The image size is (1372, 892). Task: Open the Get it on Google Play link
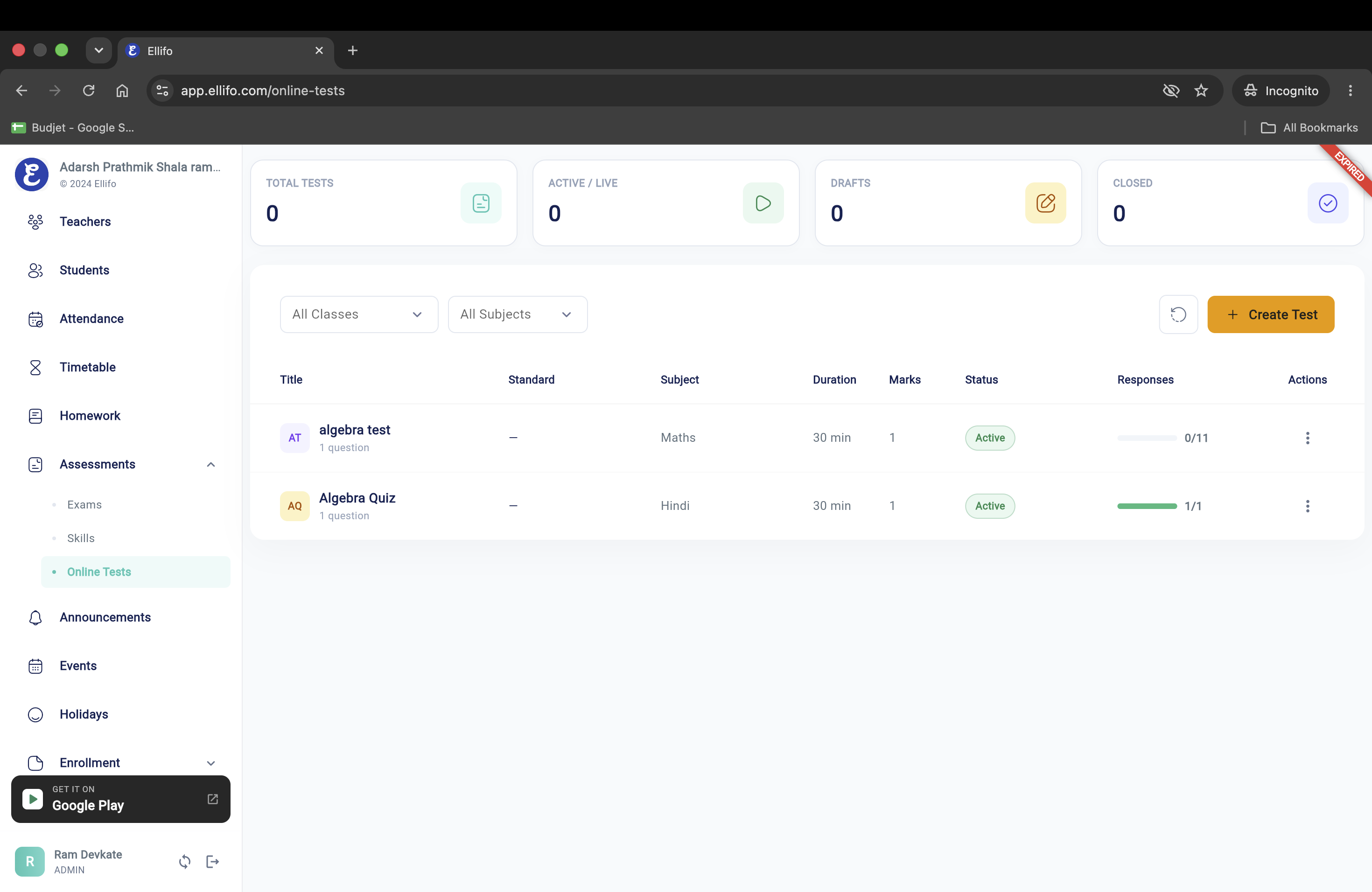pyautogui.click(x=120, y=798)
